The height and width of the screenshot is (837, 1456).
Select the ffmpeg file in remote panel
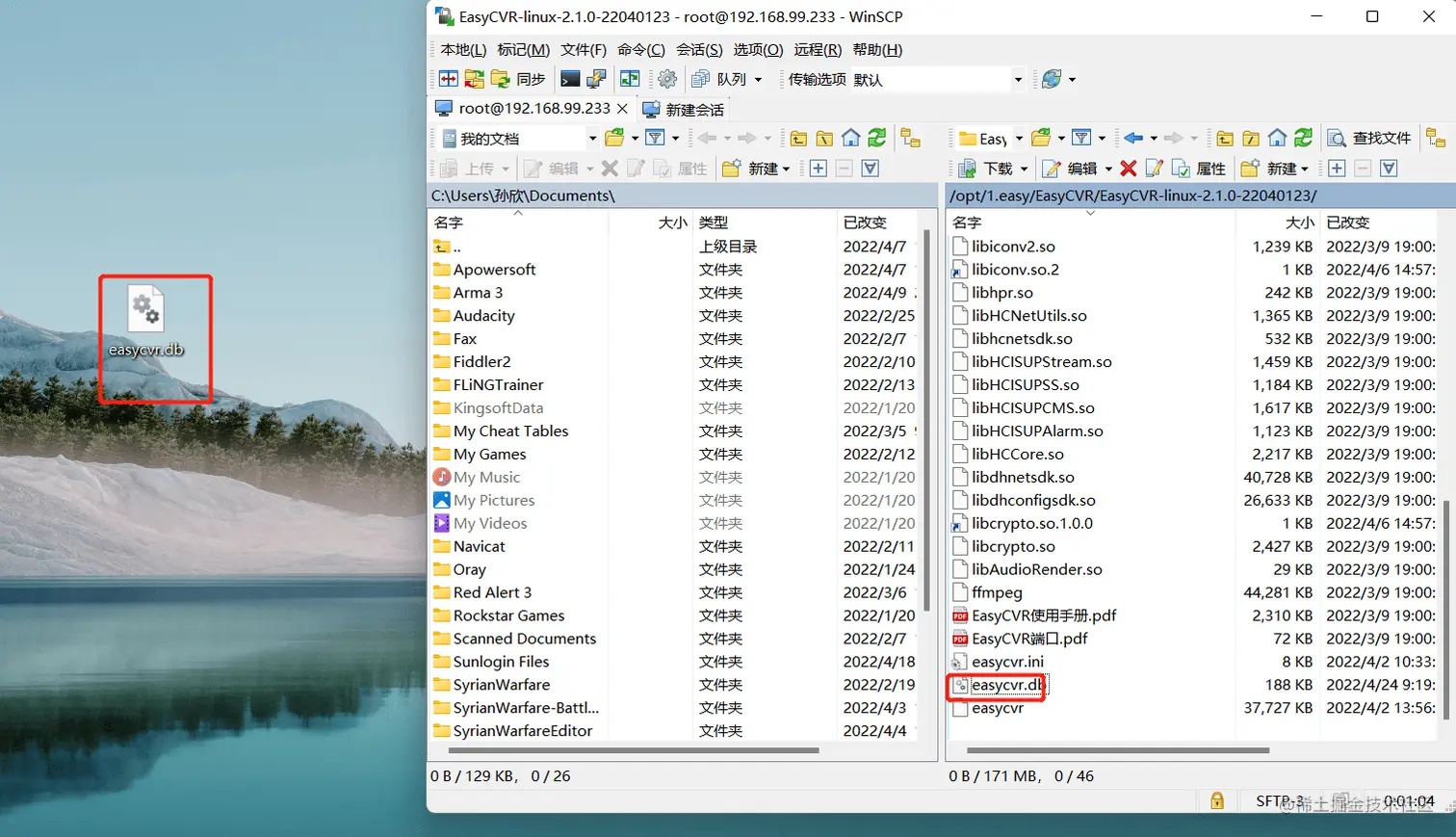tap(997, 592)
